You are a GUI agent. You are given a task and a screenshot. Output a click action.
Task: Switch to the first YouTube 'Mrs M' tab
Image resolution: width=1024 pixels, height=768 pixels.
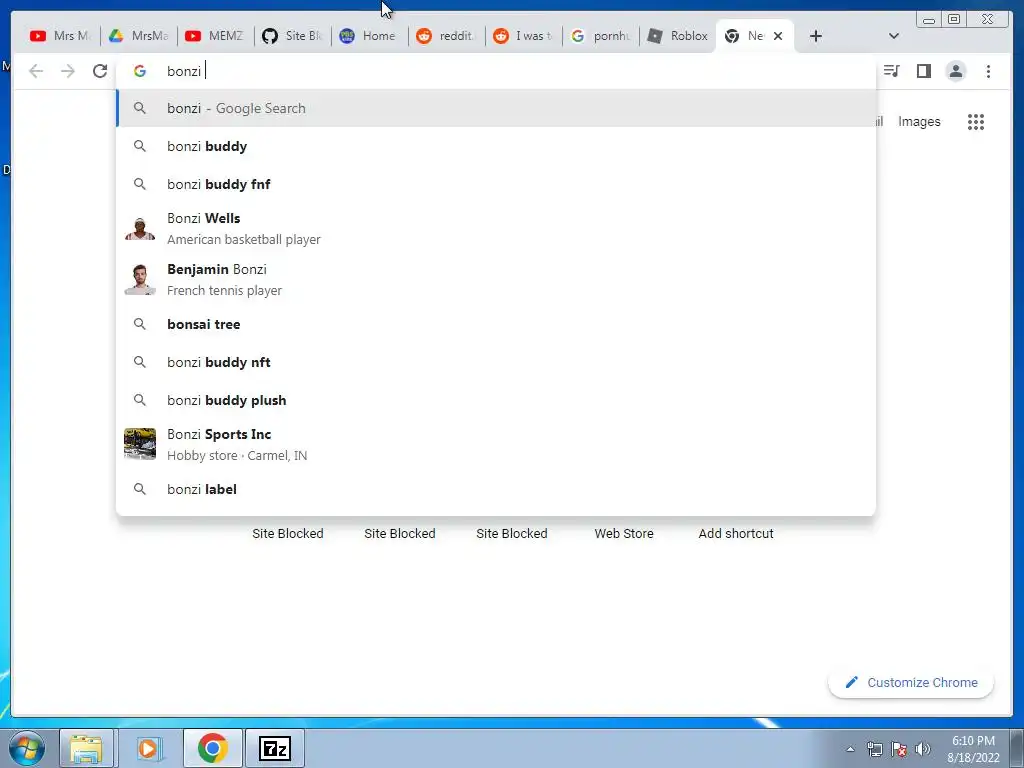click(x=60, y=36)
